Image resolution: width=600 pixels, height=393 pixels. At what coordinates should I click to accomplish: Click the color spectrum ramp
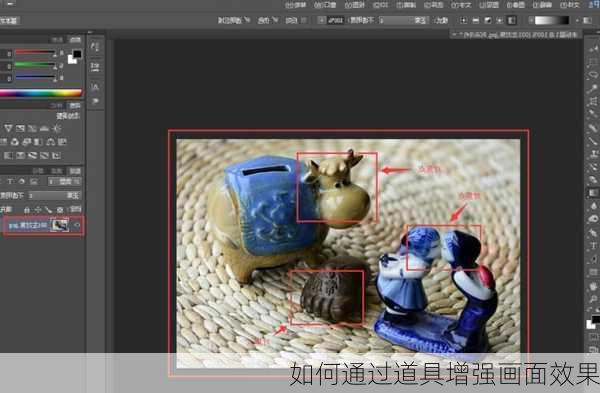point(41,93)
